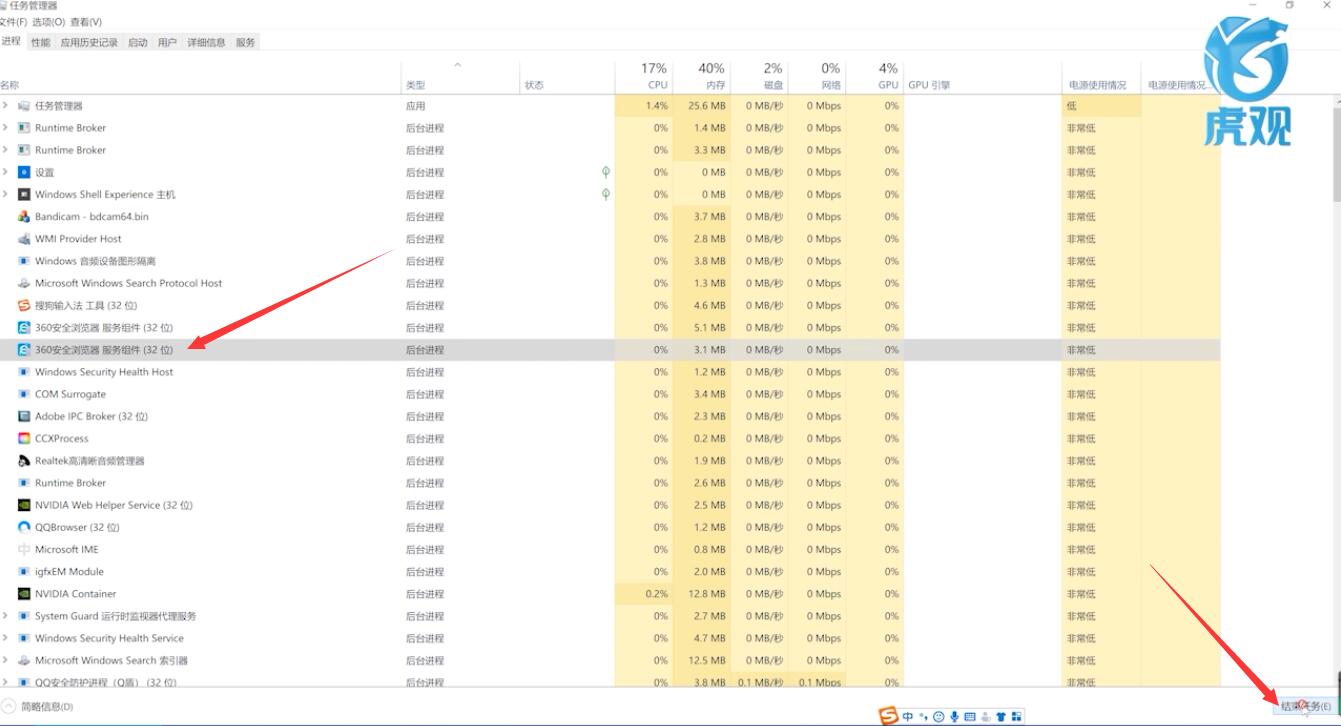The width and height of the screenshot is (1341, 726).
Task: Click the COM Surrogate icon
Action: click(24, 394)
